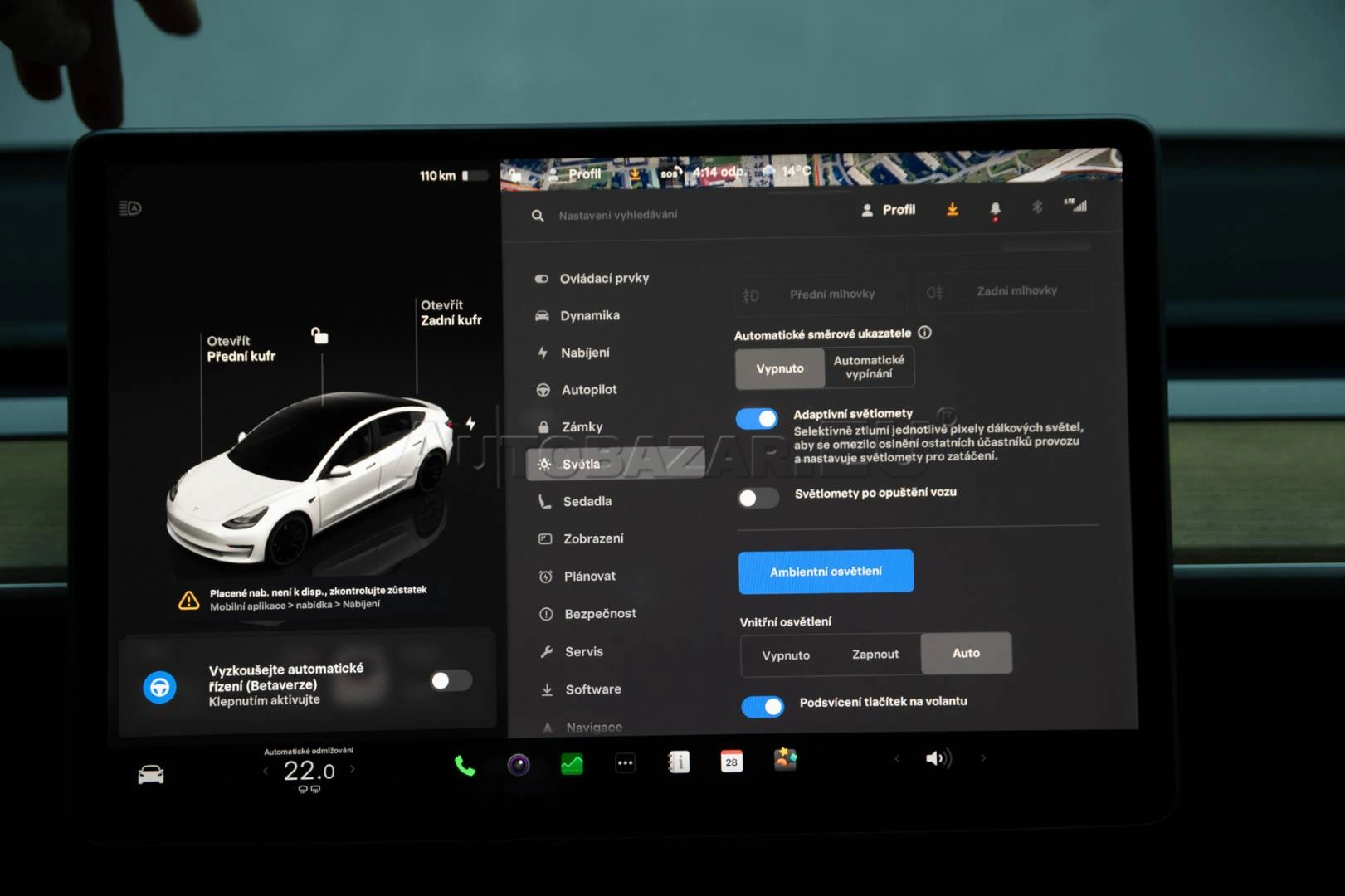Open the Toybox app in the dock

[x=785, y=759]
